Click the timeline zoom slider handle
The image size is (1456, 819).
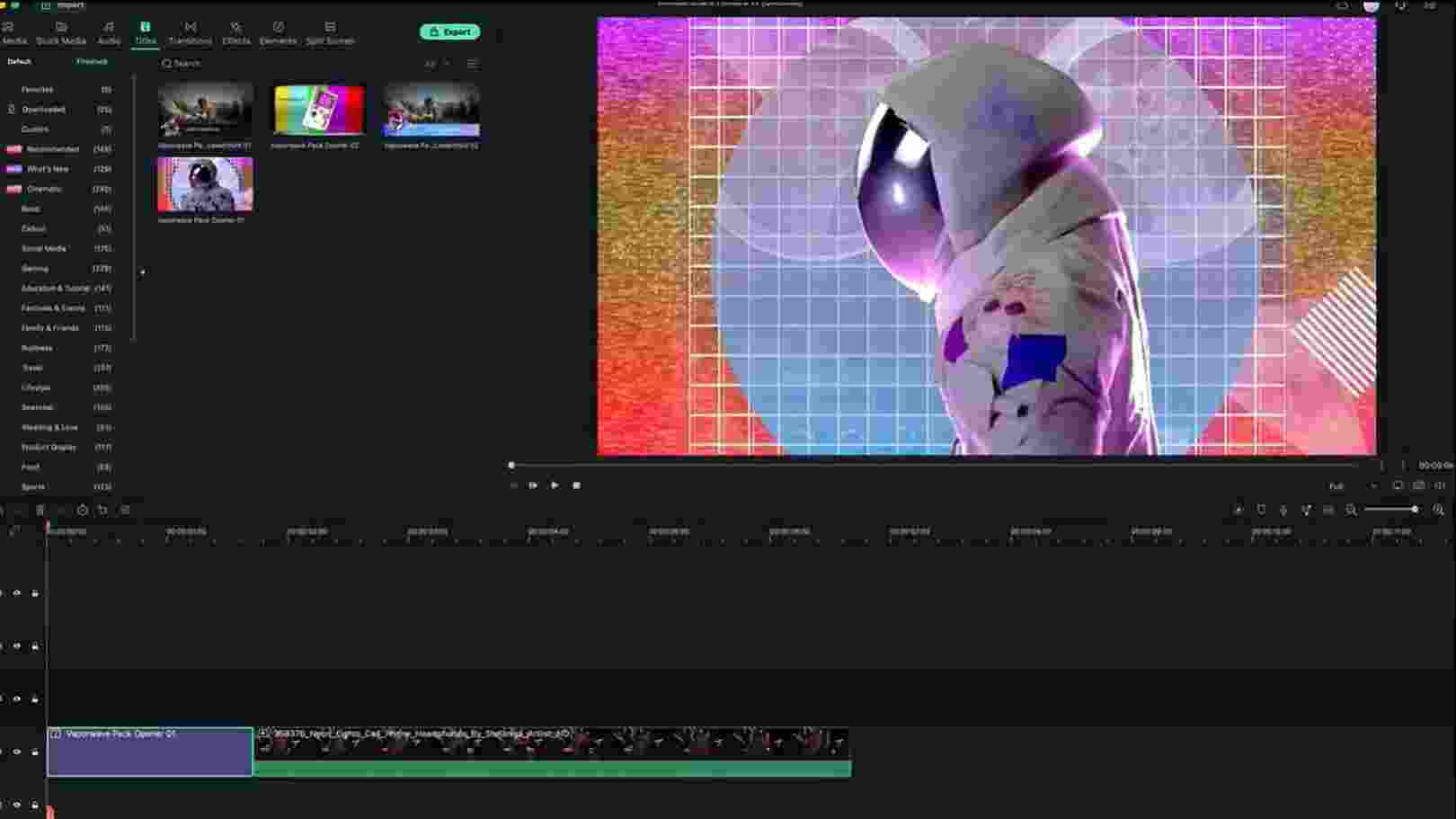click(x=1415, y=510)
